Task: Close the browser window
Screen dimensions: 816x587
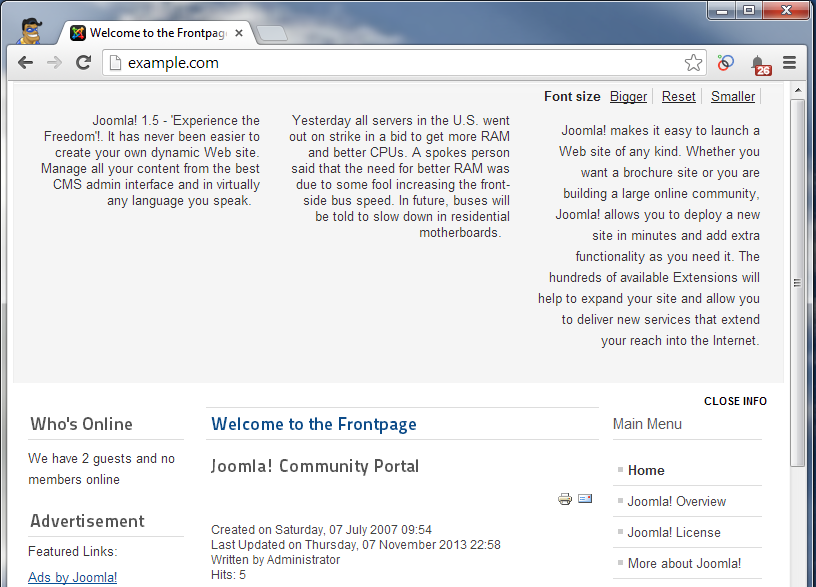Action: pos(786,10)
